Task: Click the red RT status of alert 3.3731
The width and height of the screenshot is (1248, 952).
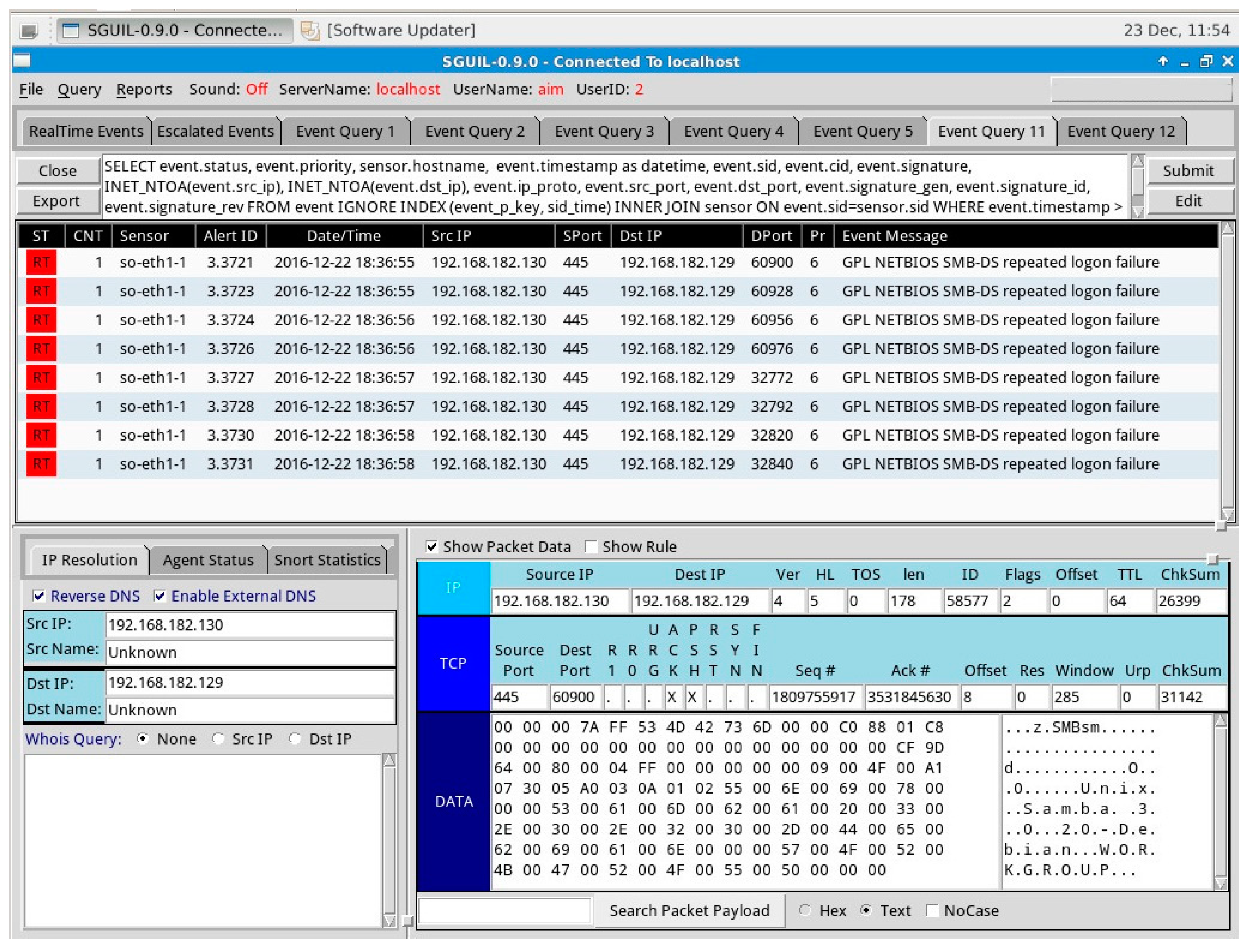Action: point(41,464)
